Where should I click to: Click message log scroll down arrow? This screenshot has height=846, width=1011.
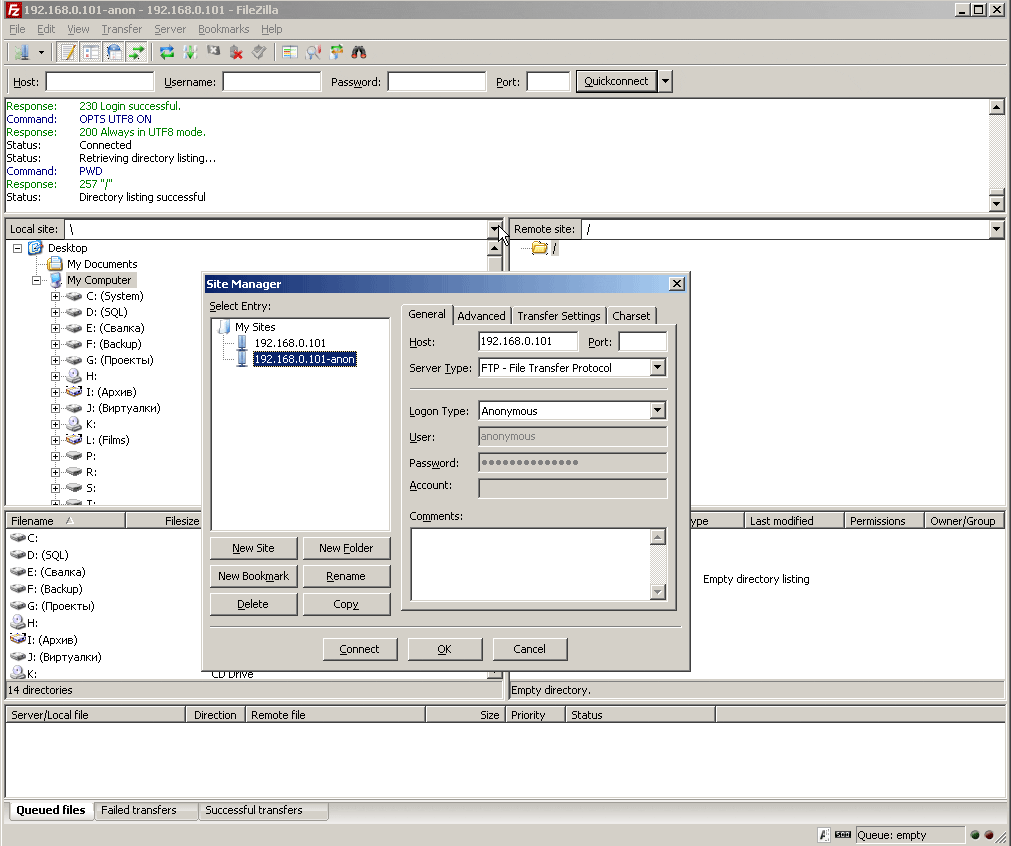pyautogui.click(x=996, y=204)
